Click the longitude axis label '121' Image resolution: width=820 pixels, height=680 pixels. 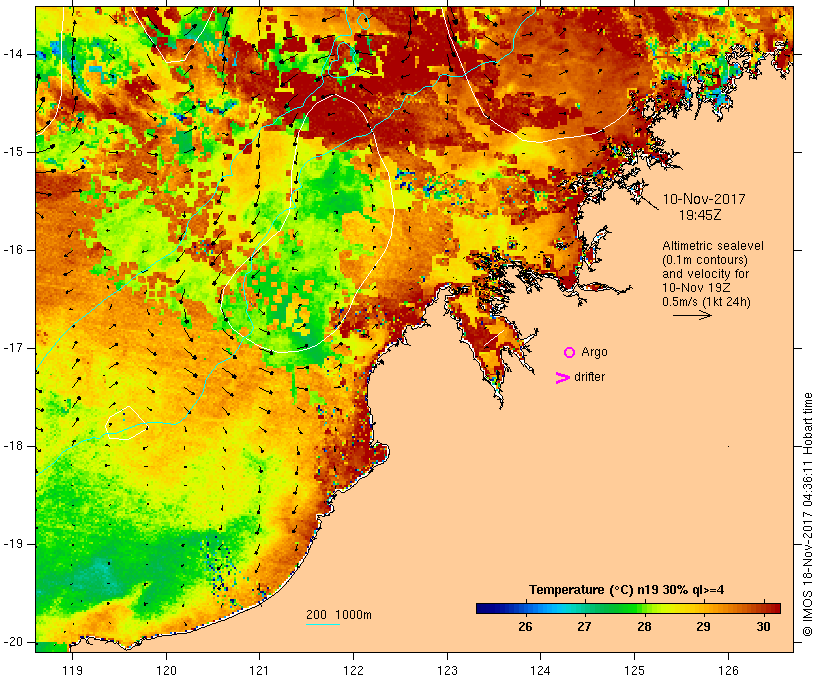click(x=259, y=671)
